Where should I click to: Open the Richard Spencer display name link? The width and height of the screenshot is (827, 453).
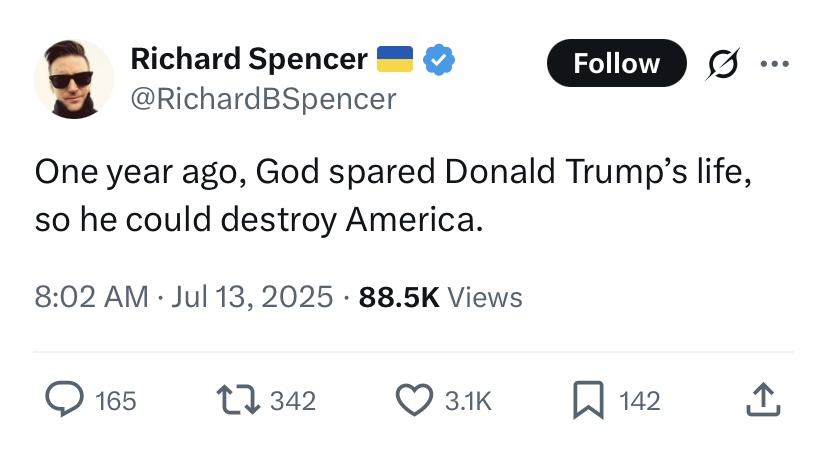[x=249, y=59]
